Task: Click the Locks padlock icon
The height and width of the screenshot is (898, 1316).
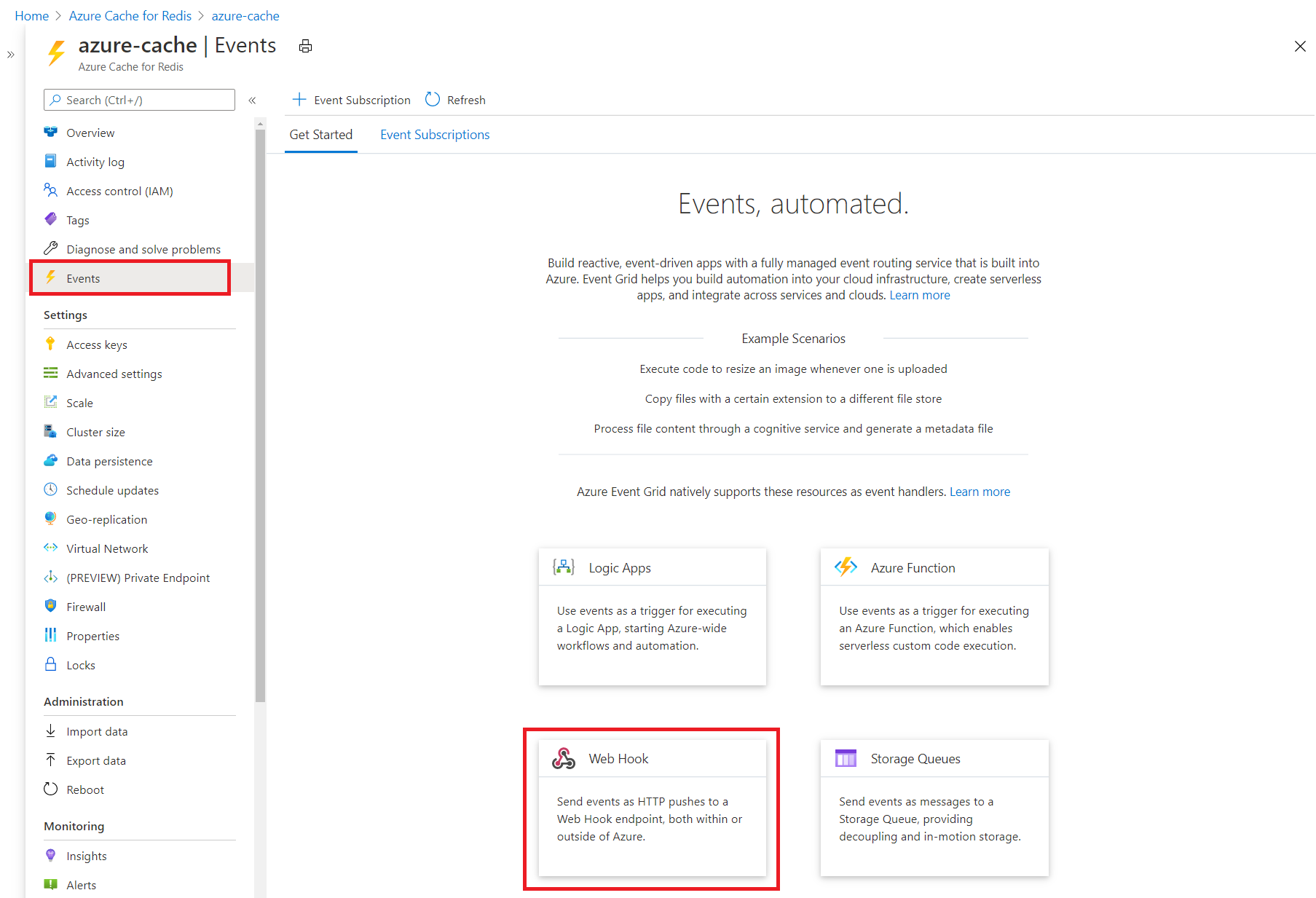Action: 50,664
